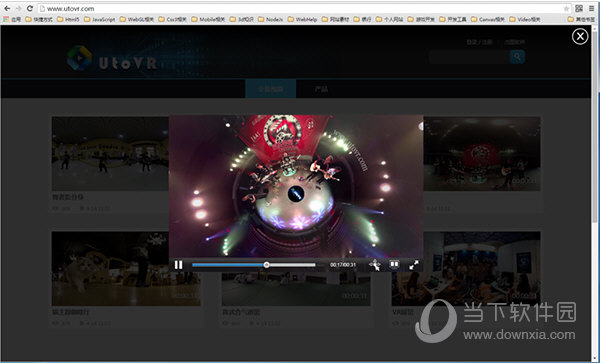
Task: Open the JavaScript bookmarks folder
Action: pos(99,19)
